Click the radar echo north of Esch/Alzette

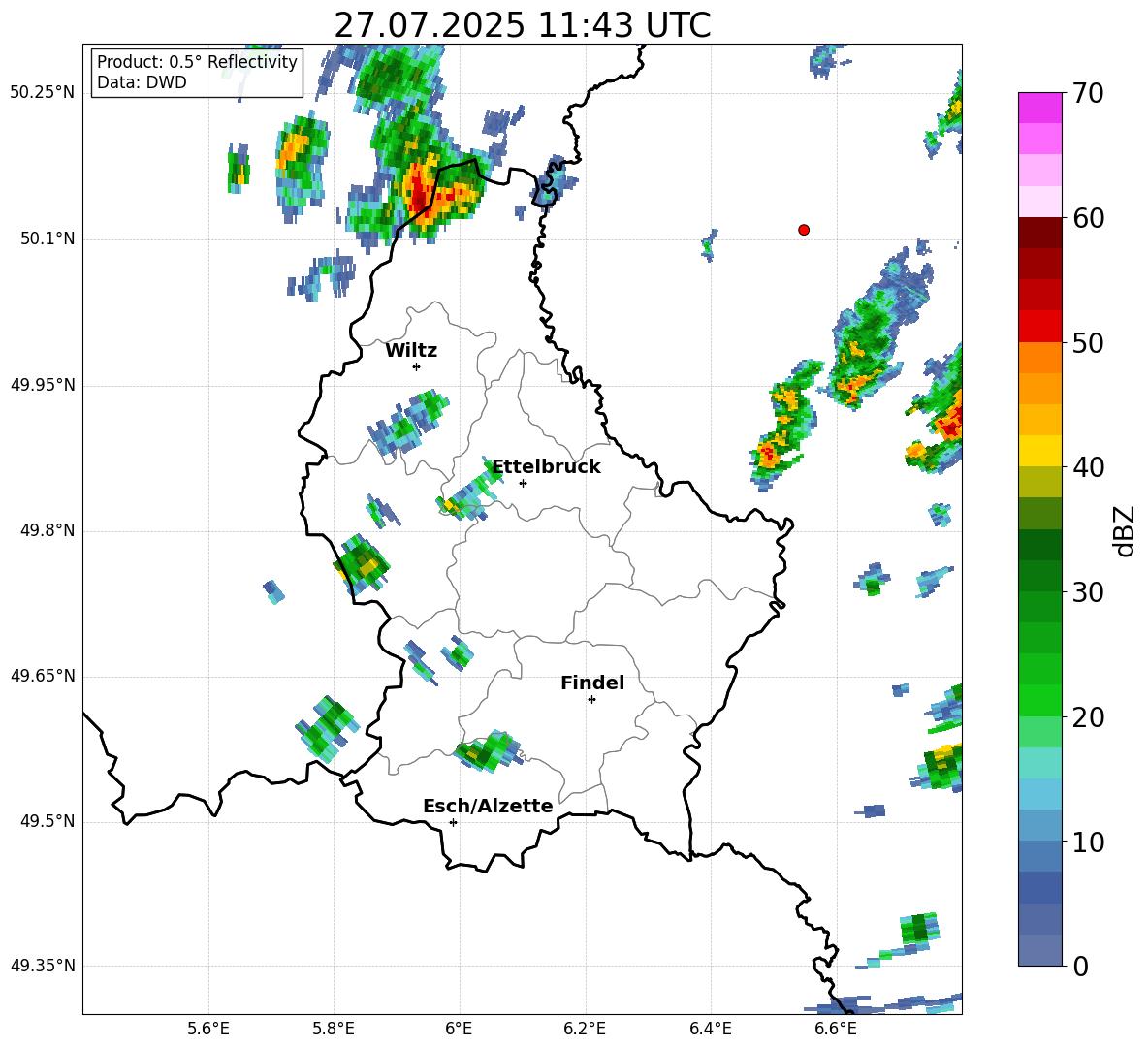(x=488, y=751)
